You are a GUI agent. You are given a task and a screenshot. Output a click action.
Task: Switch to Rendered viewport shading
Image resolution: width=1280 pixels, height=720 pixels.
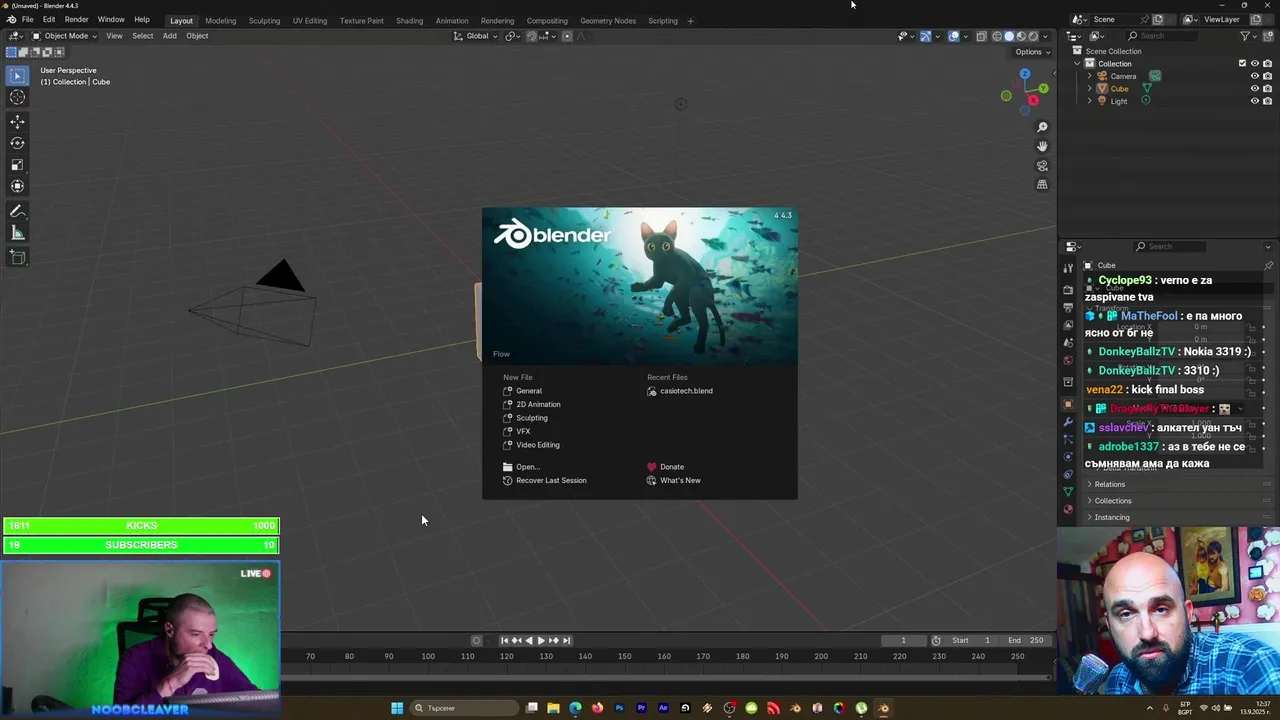point(1033,36)
